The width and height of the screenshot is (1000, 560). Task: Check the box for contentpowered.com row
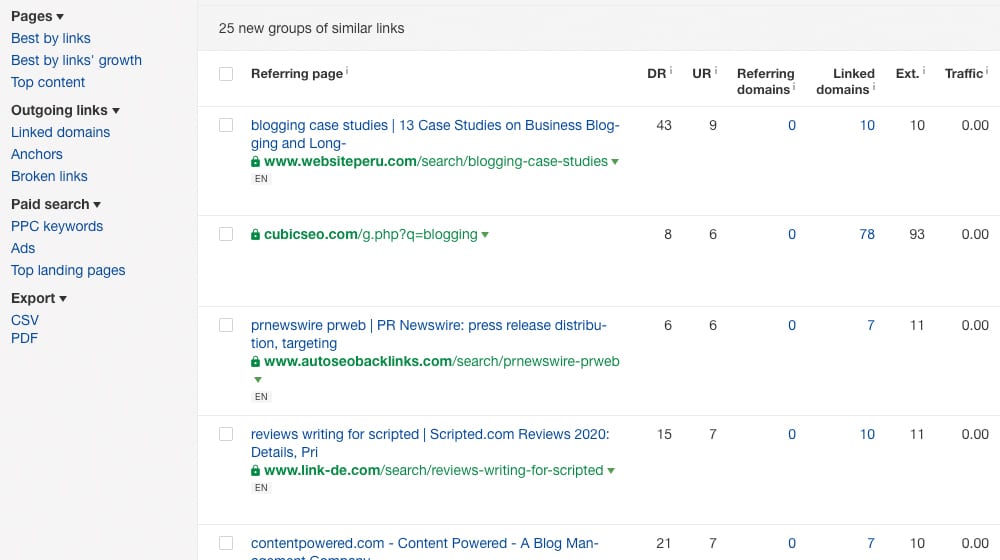click(x=226, y=543)
